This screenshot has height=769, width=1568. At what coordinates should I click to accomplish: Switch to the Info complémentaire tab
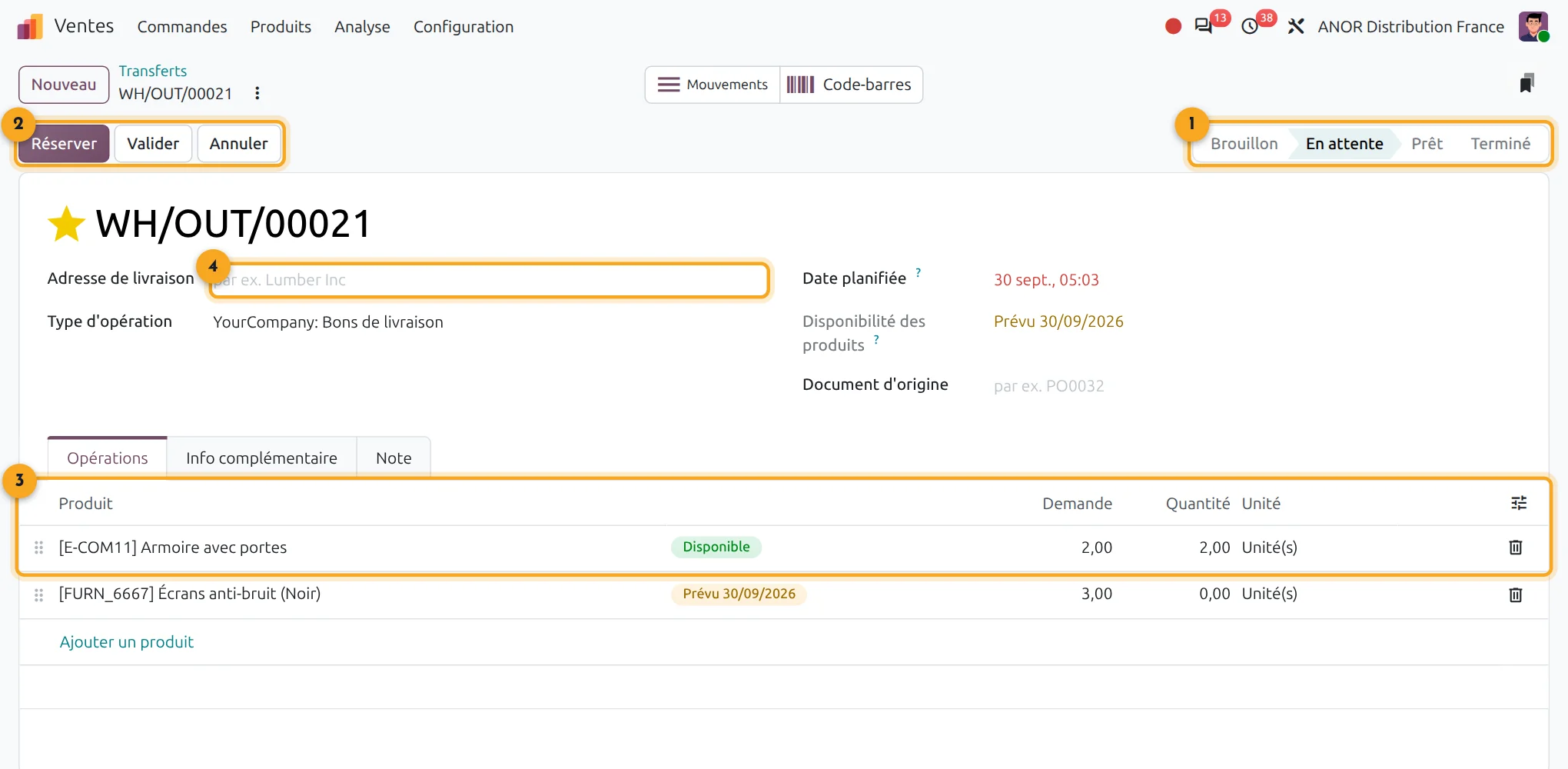point(261,458)
